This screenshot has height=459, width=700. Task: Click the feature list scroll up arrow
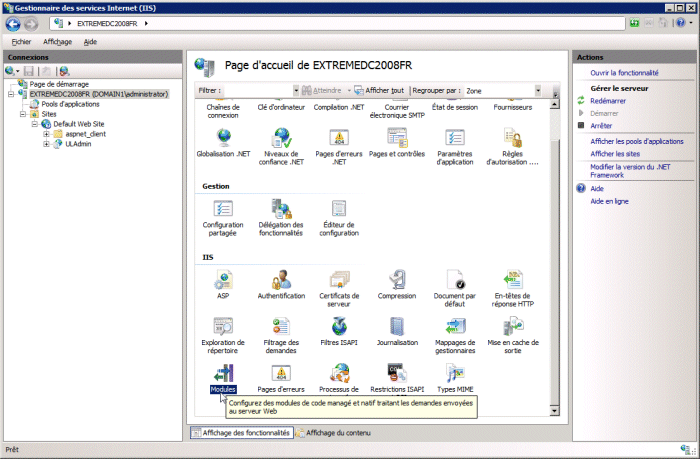(554, 104)
